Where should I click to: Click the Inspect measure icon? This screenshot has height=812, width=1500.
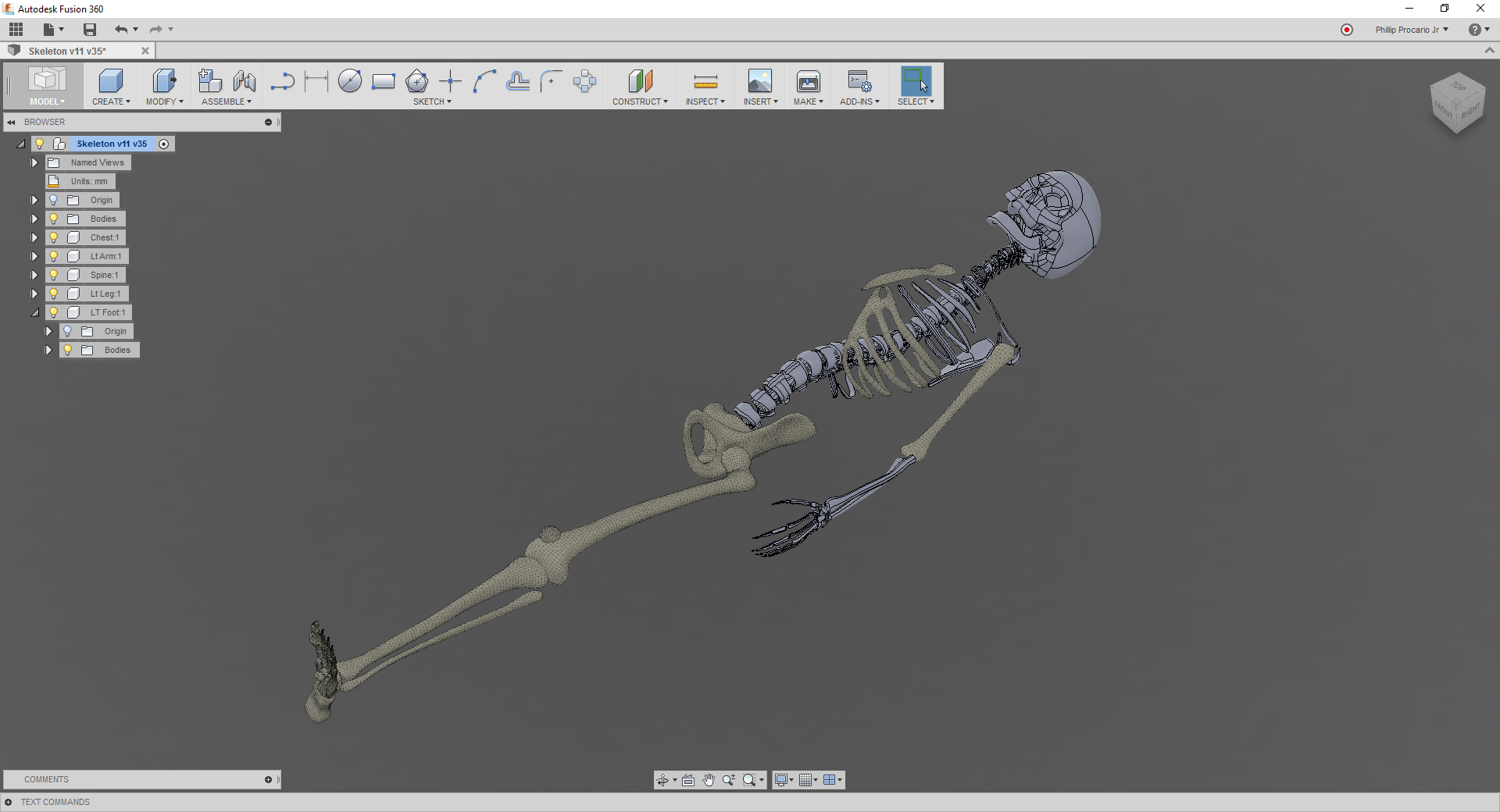pos(705,81)
